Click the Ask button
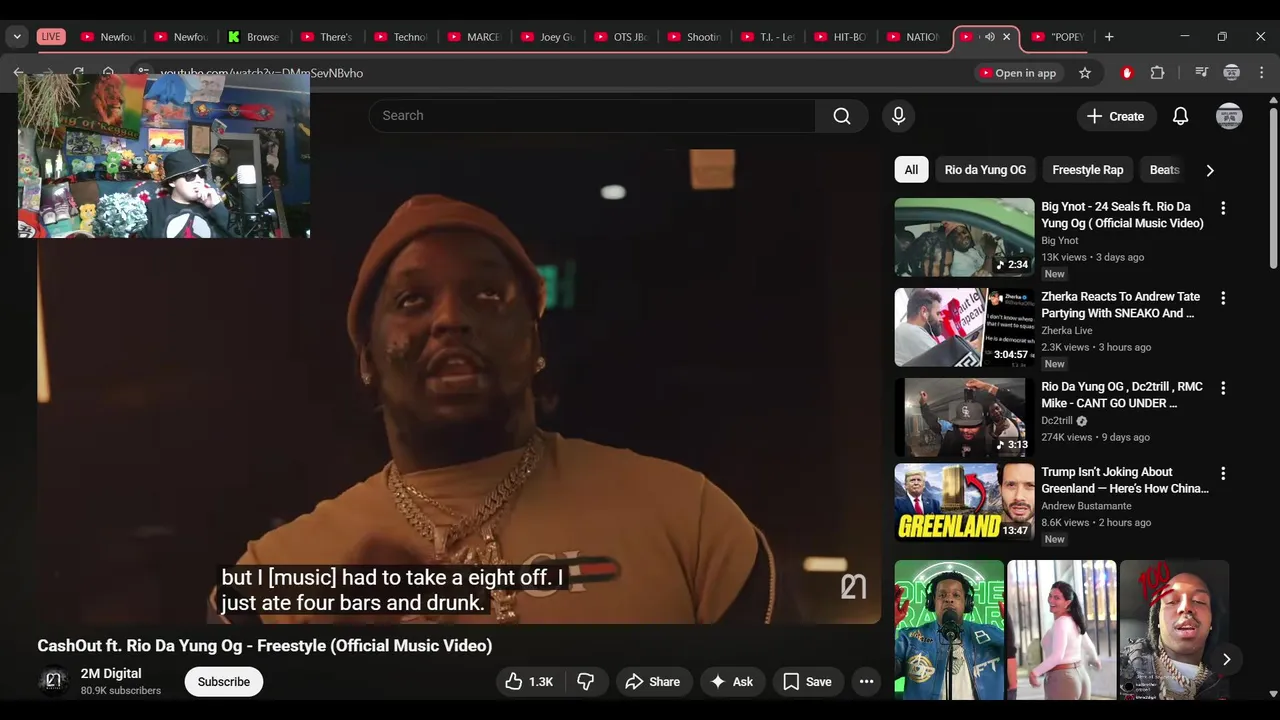This screenshot has height=720, width=1280. click(x=731, y=682)
